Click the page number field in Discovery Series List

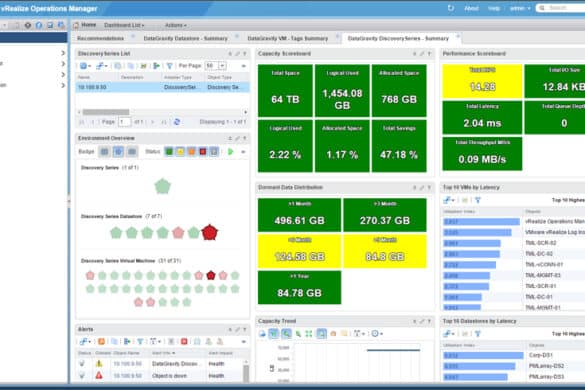pos(125,122)
